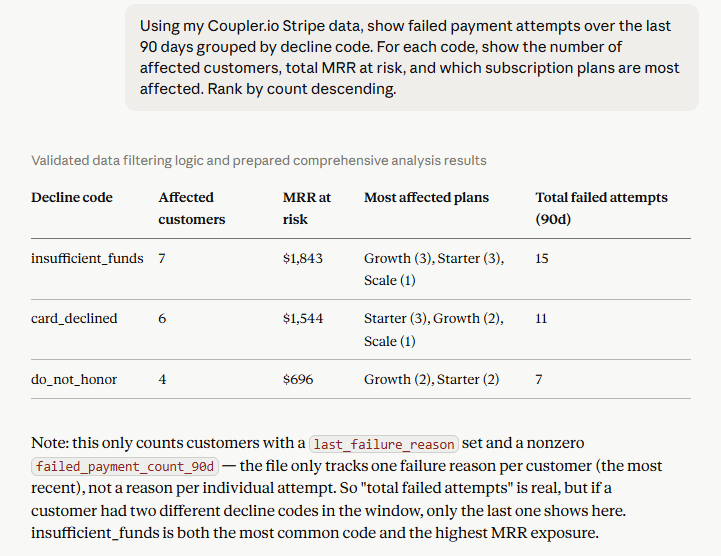This screenshot has width=721, height=556.
Task: Click the user prompt message bubble
Action: click(x=412, y=57)
